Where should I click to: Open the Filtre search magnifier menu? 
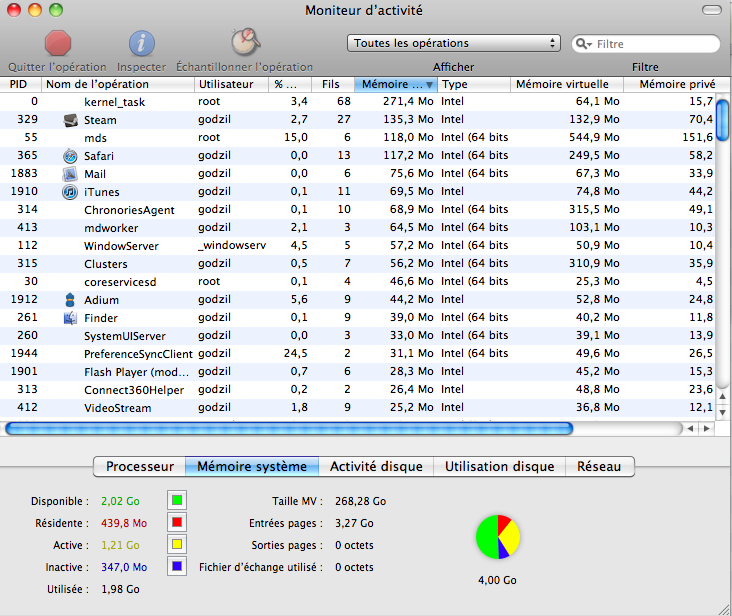click(x=584, y=45)
